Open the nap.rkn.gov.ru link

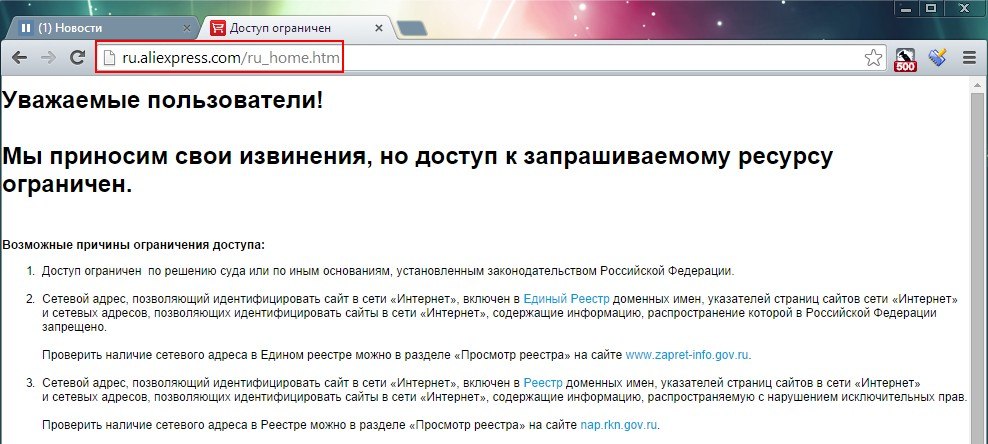(x=619, y=426)
